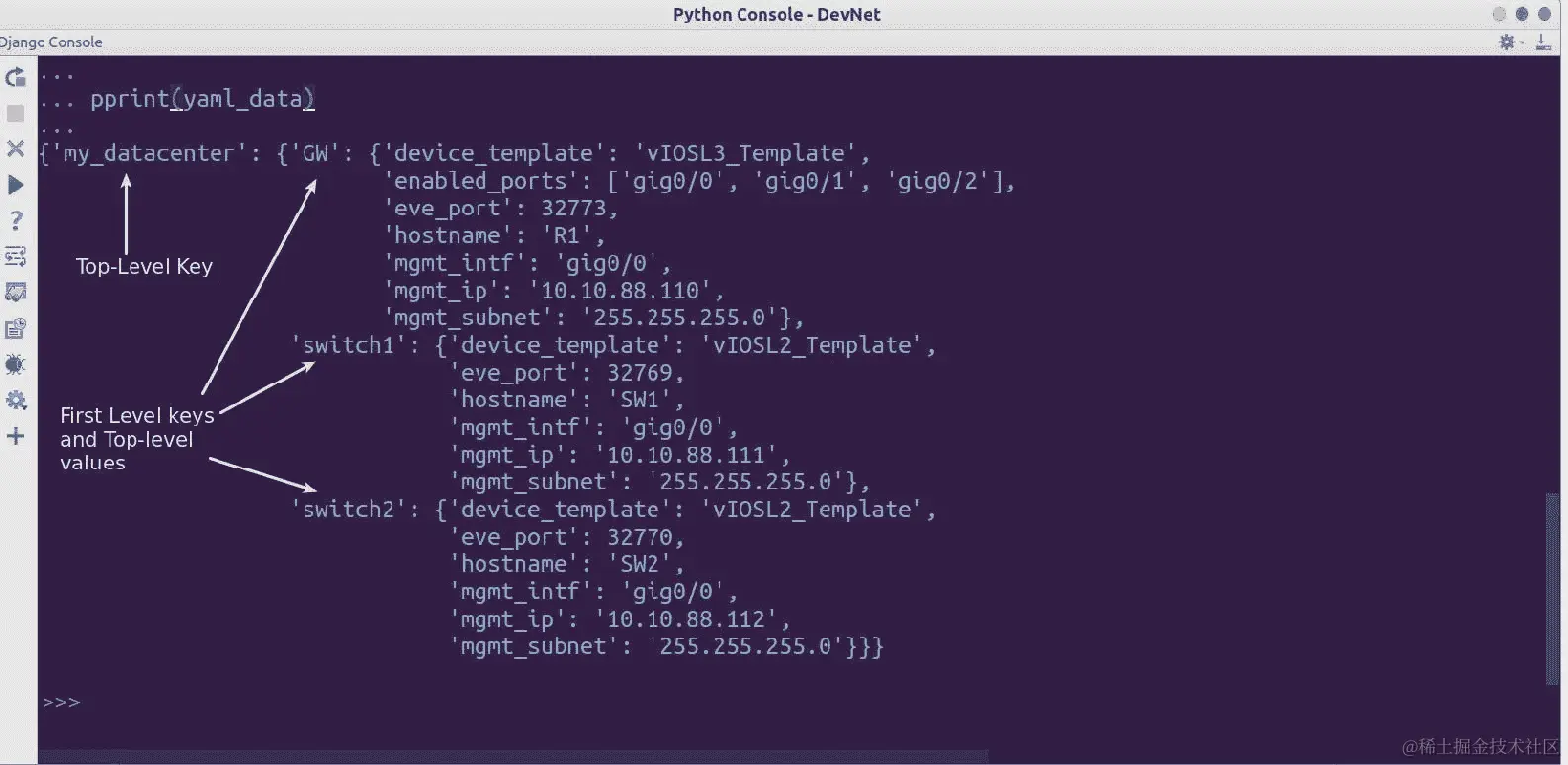This screenshot has width=1568, height=765.
Task: Click the 32773 eve_port value
Action: tap(573, 209)
